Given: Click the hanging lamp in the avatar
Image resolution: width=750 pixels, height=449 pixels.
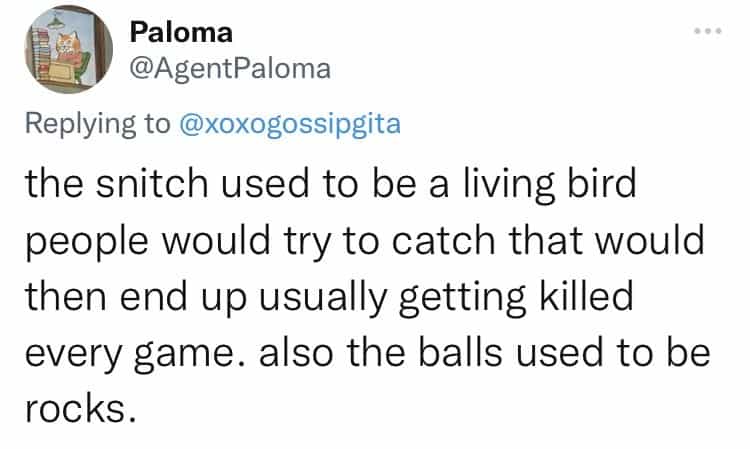Looking at the screenshot, I should [53, 22].
